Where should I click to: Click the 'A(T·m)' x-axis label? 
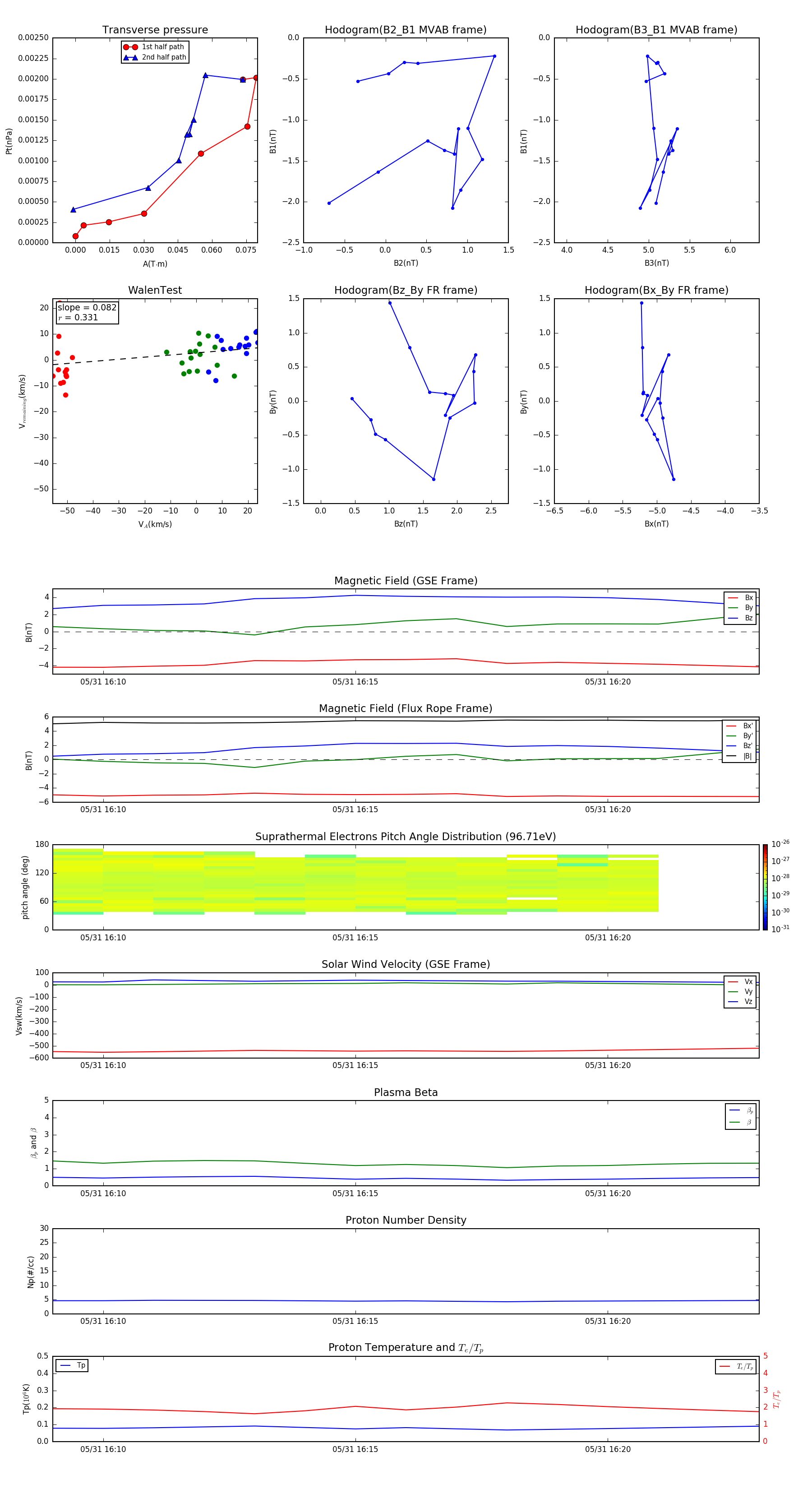pyautogui.click(x=155, y=264)
